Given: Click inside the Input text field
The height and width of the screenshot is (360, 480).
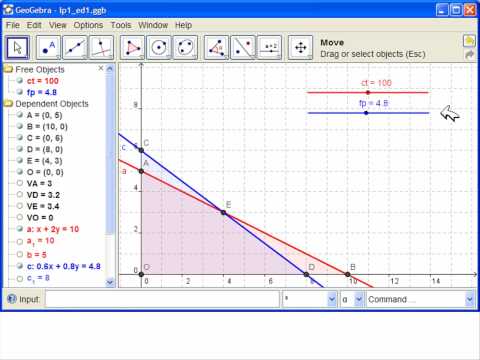Looking at the screenshot, I should point(162,299).
